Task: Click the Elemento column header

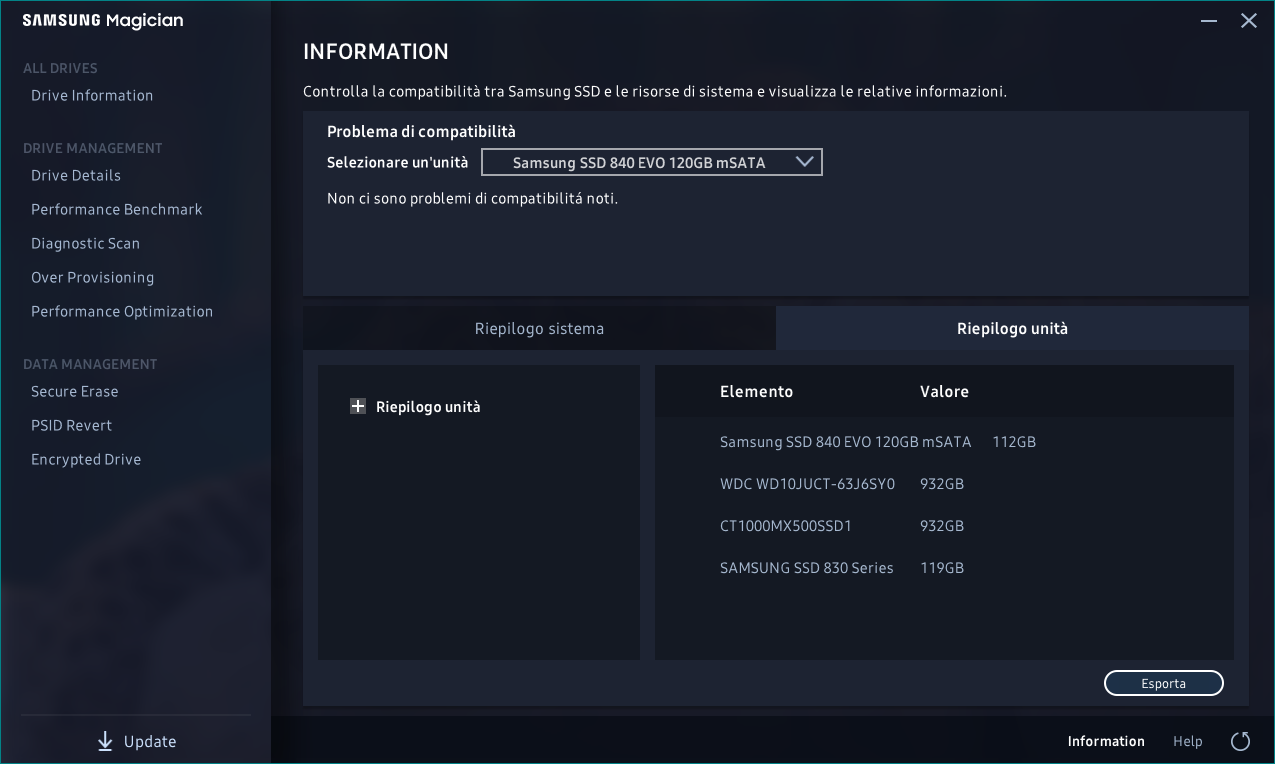Action: 756,391
